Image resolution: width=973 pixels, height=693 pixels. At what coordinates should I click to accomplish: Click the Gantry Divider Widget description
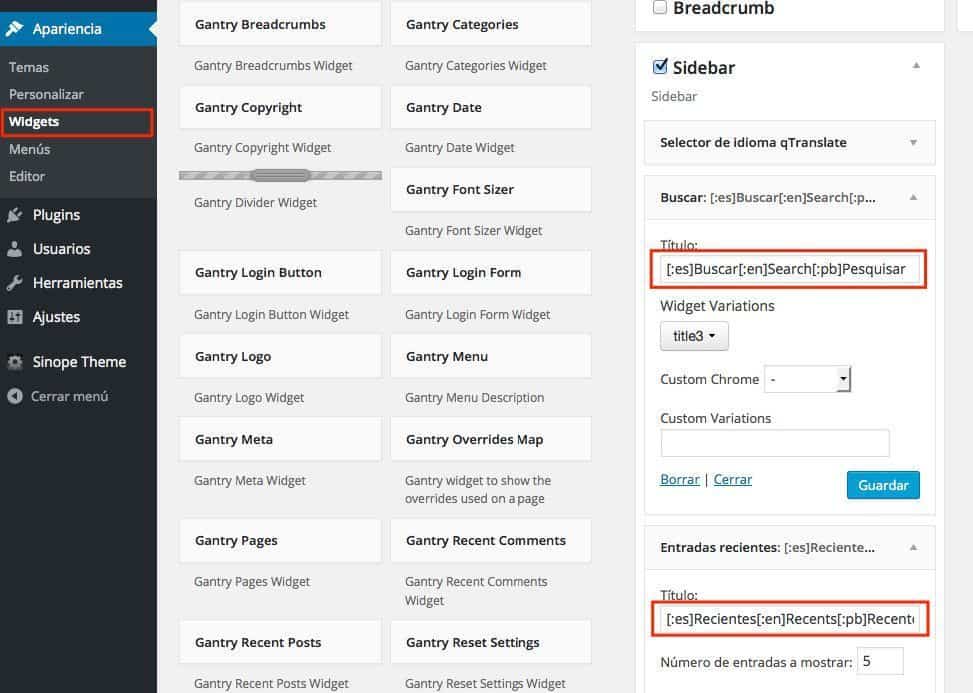point(255,203)
